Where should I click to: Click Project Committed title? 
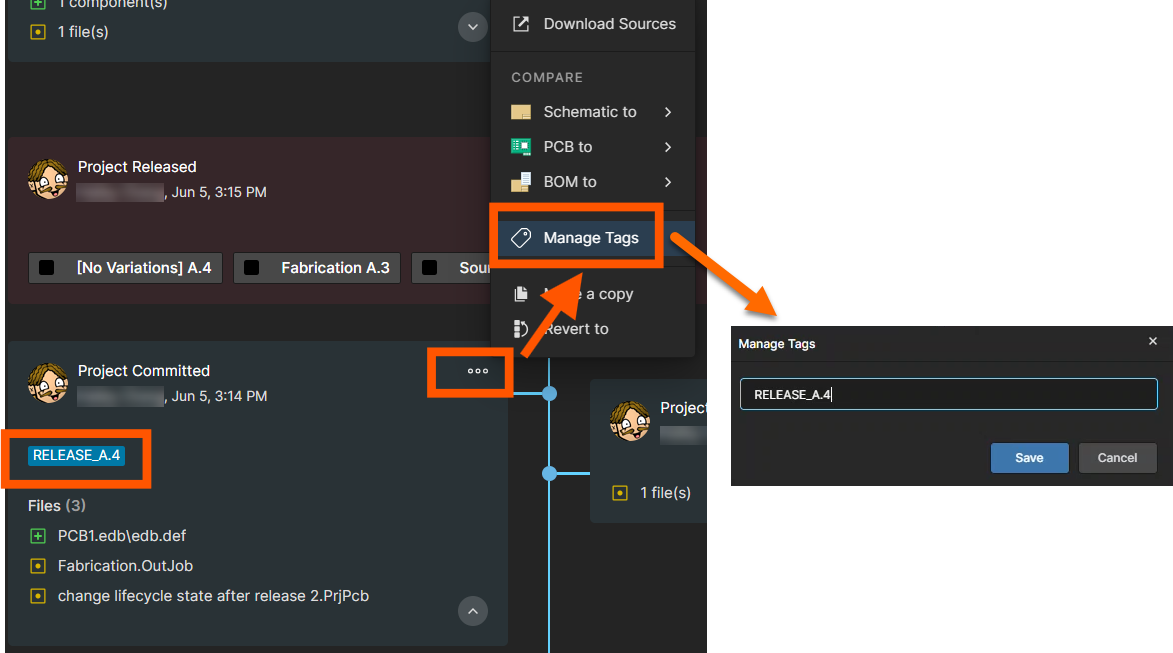click(x=144, y=371)
